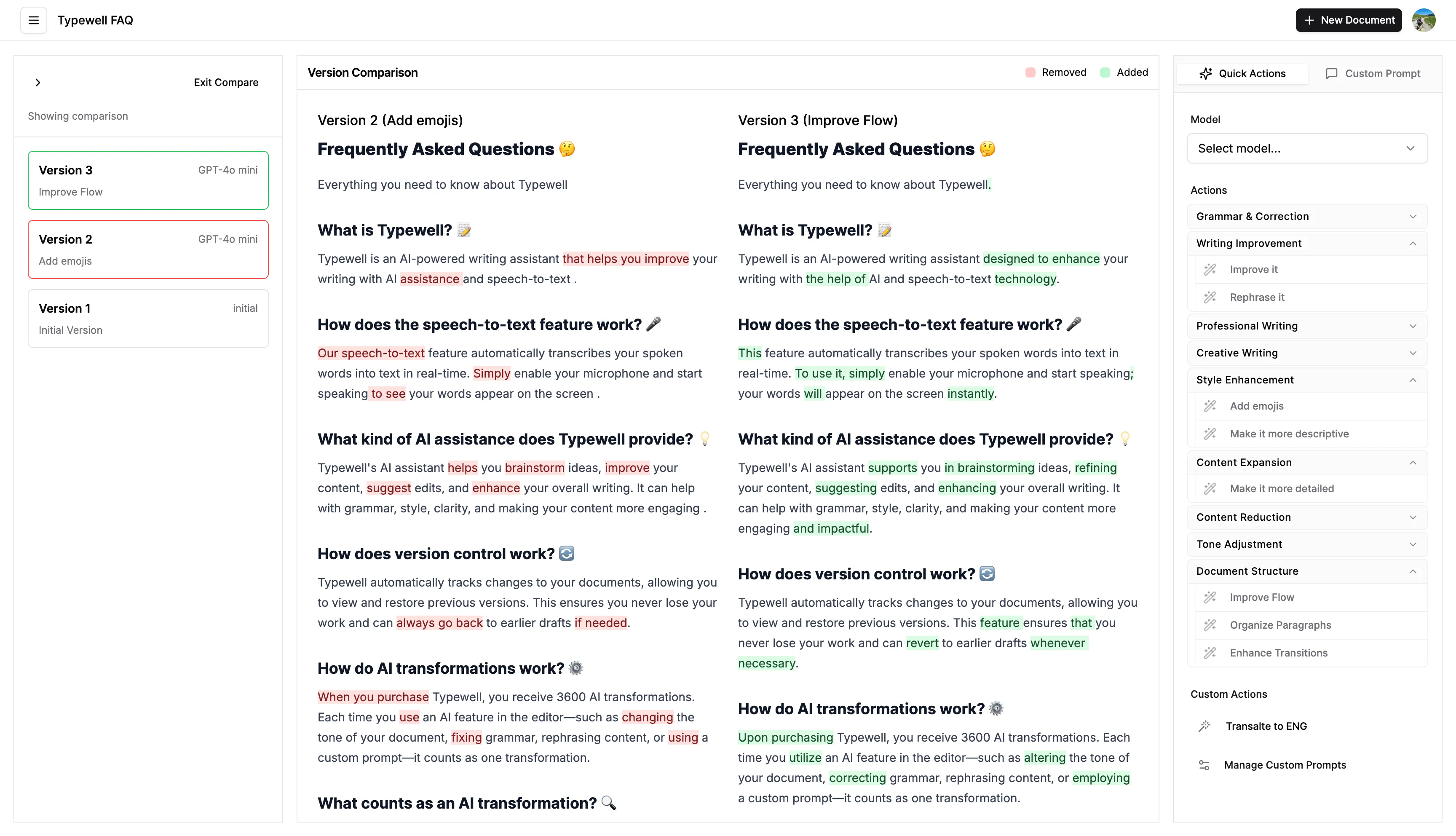Open the Select model dropdown
The height and width of the screenshot is (836, 1456).
[1307, 149]
